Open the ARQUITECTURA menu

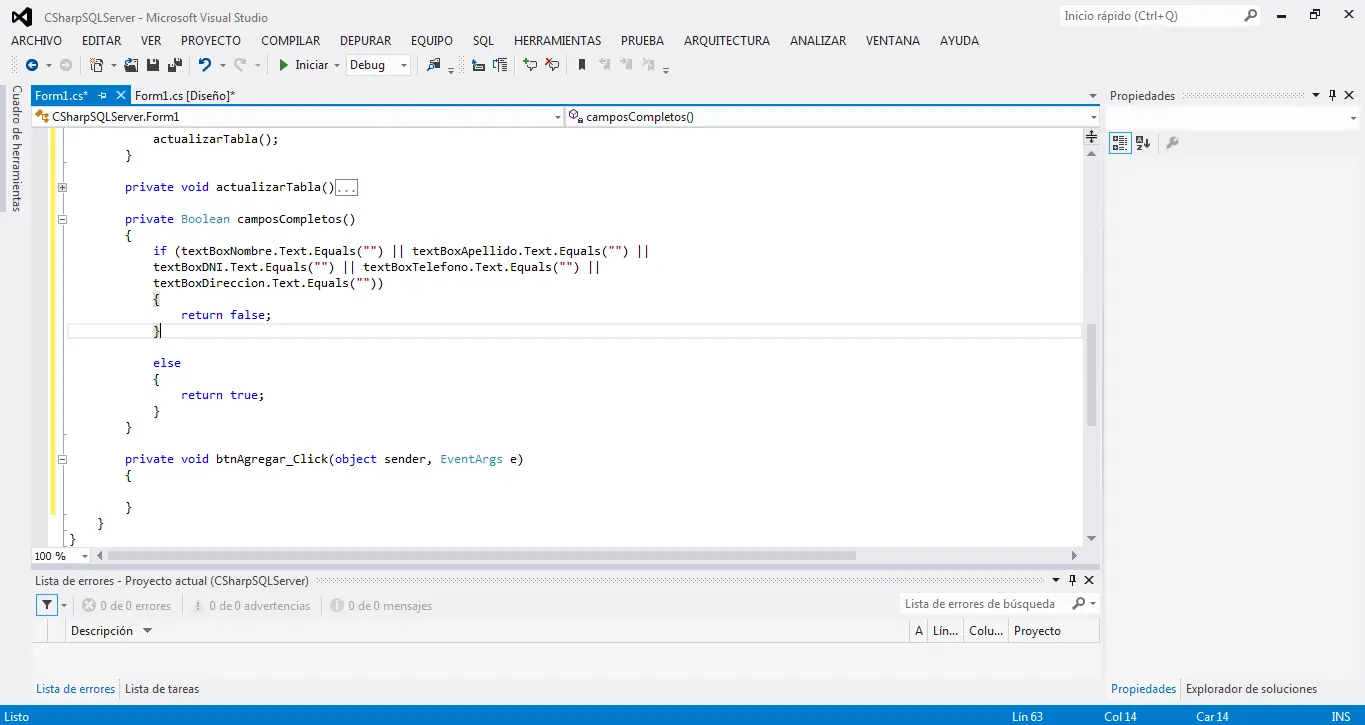(x=727, y=41)
